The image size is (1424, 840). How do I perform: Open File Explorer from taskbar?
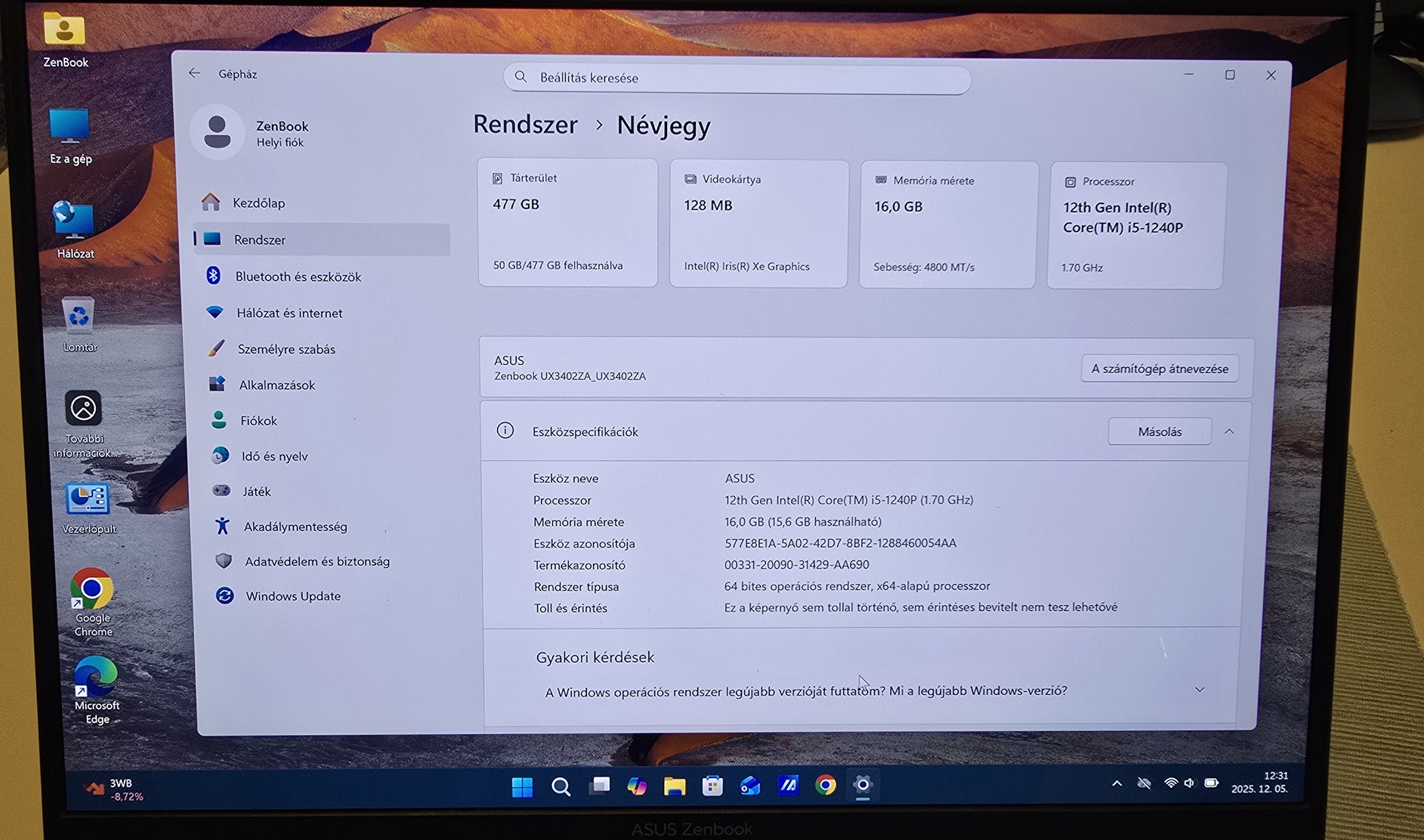coord(675,786)
